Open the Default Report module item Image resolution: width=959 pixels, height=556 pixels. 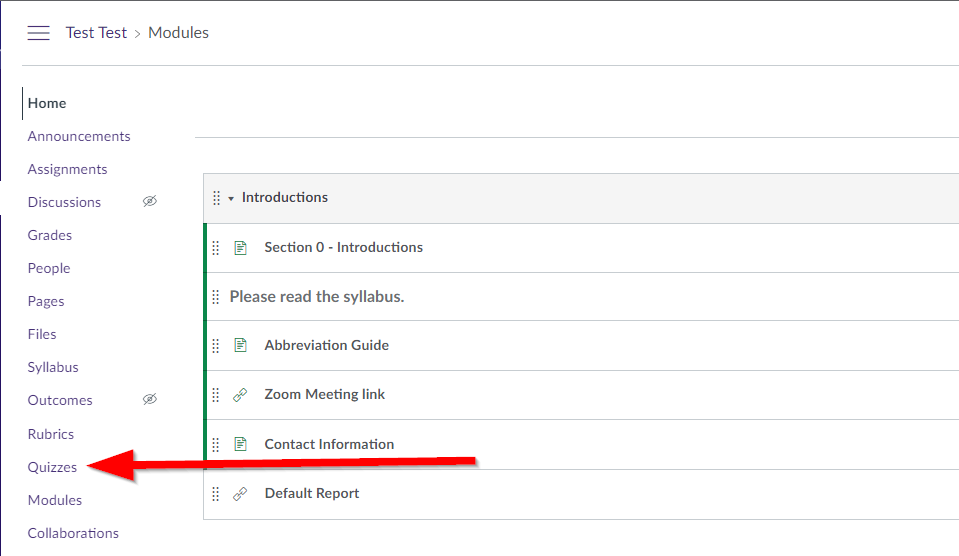pyautogui.click(x=312, y=494)
